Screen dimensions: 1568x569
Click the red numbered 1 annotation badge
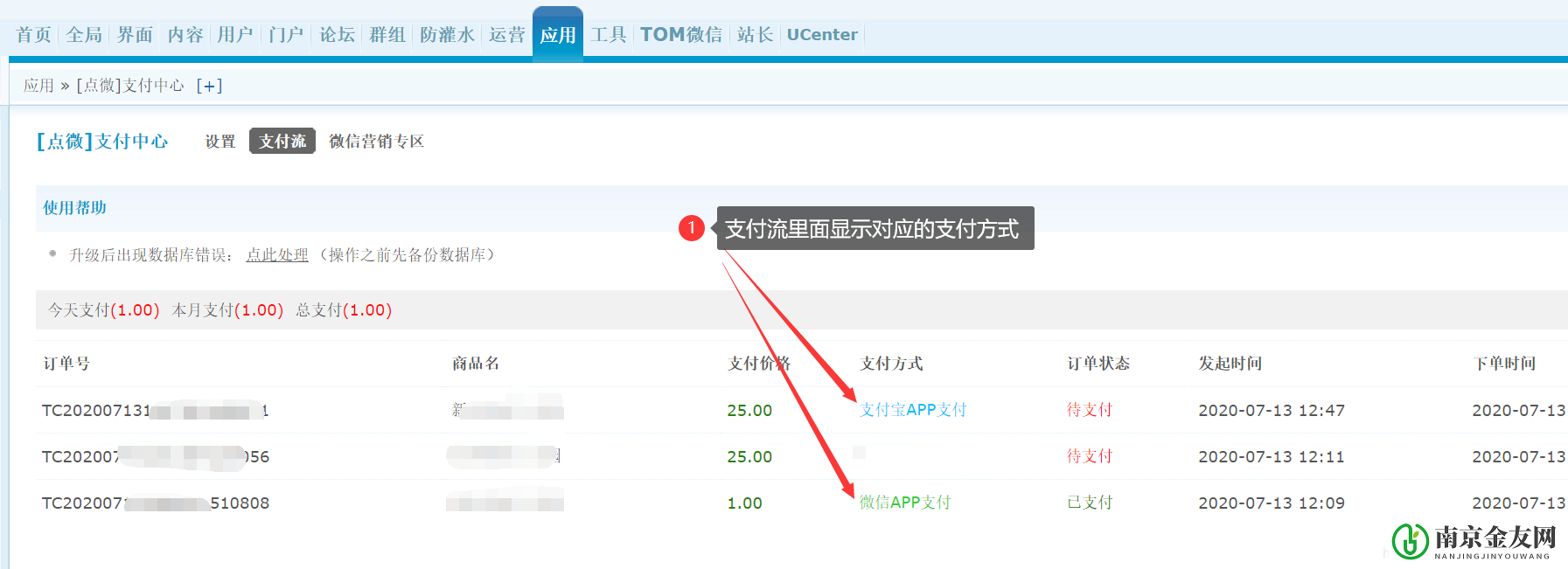coord(692,228)
